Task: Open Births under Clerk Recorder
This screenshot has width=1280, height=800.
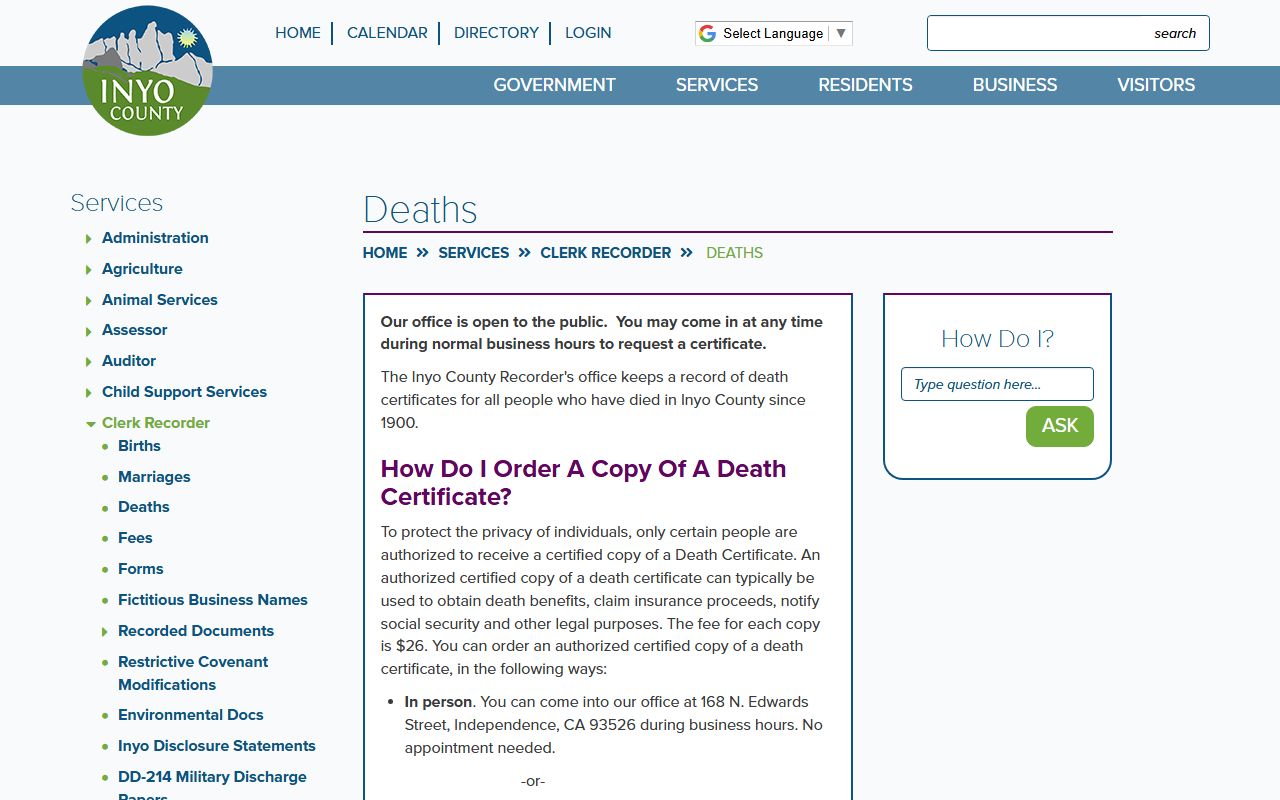Action: pyautogui.click(x=139, y=446)
